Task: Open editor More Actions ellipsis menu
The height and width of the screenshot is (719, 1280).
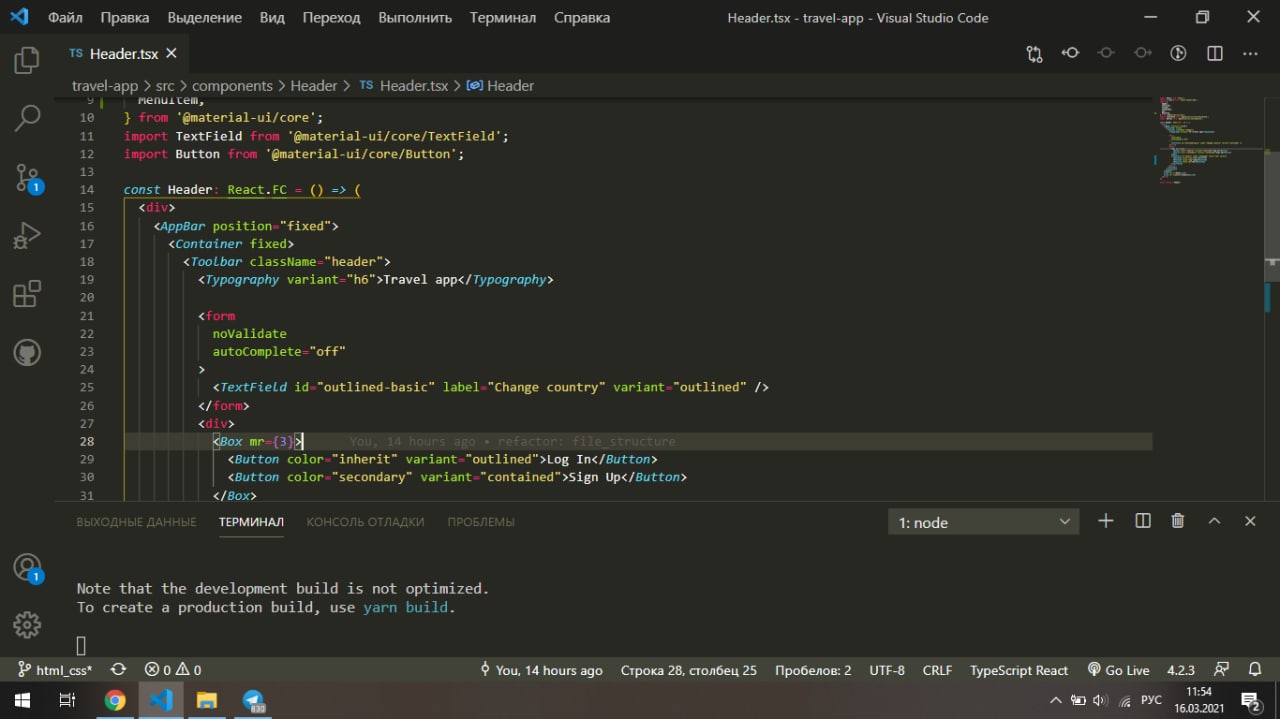Action: click(x=1250, y=53)
